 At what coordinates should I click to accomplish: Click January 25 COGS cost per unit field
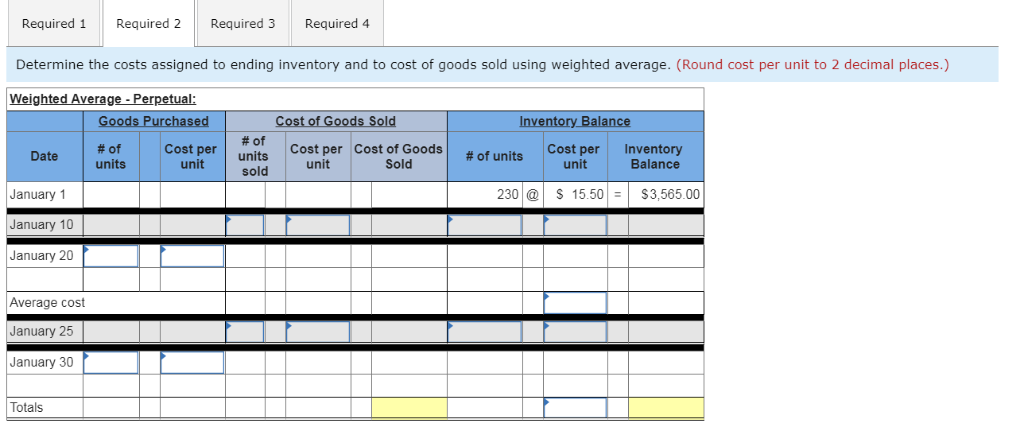(318, 332)
